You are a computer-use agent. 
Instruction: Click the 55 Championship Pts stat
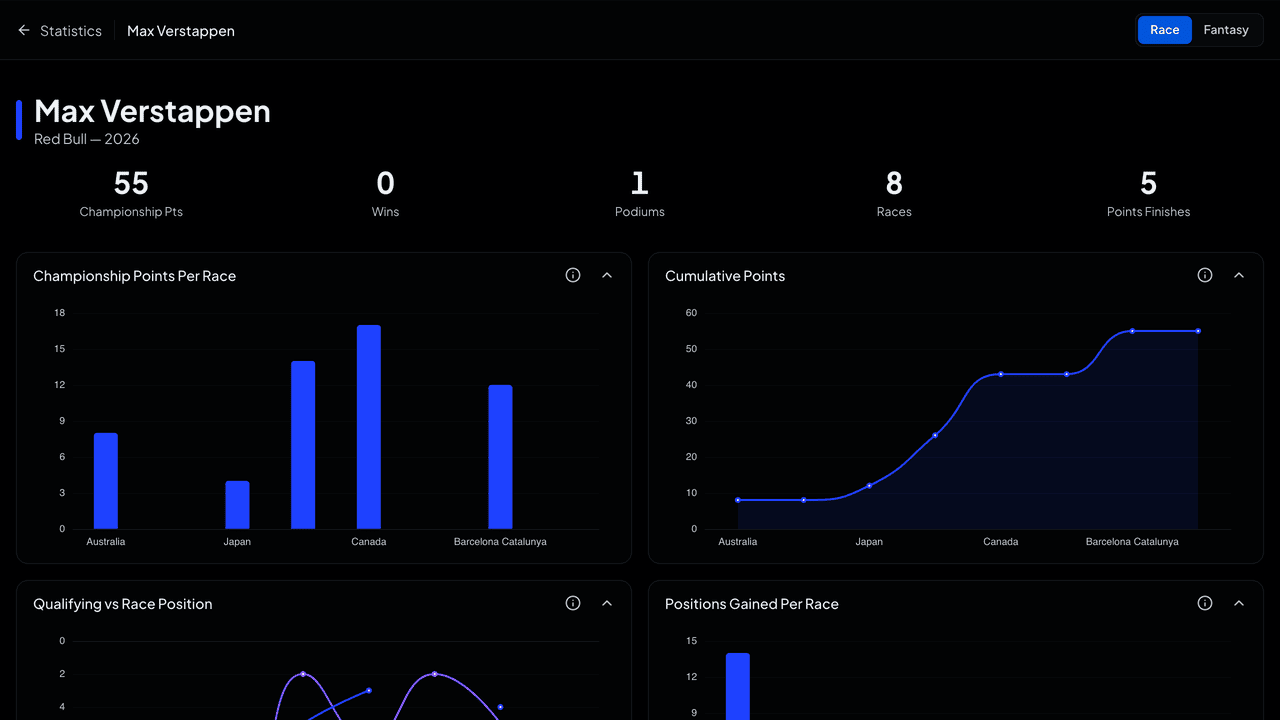coord(131,193)
